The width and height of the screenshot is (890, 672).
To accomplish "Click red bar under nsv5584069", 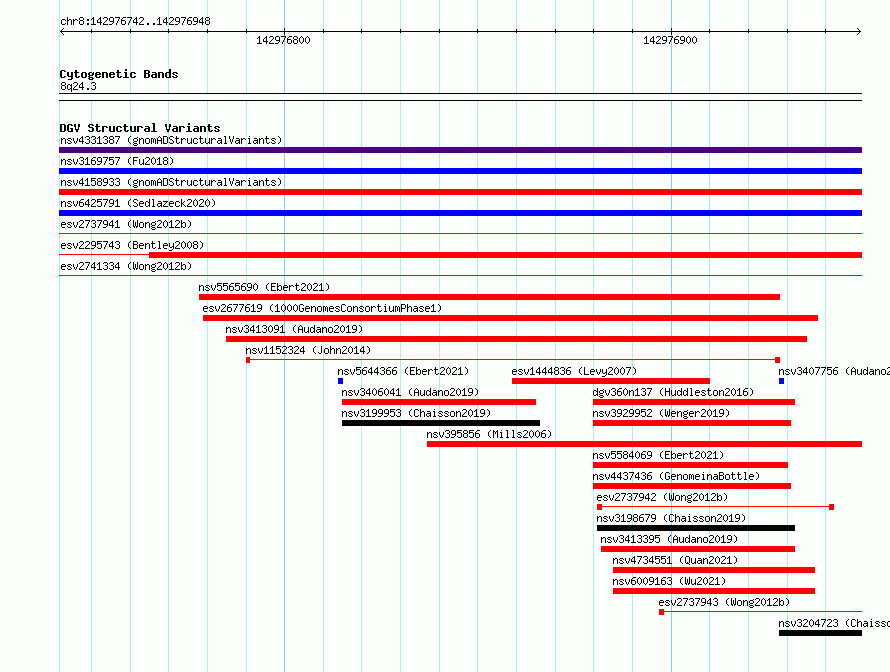I will [690, 465].
